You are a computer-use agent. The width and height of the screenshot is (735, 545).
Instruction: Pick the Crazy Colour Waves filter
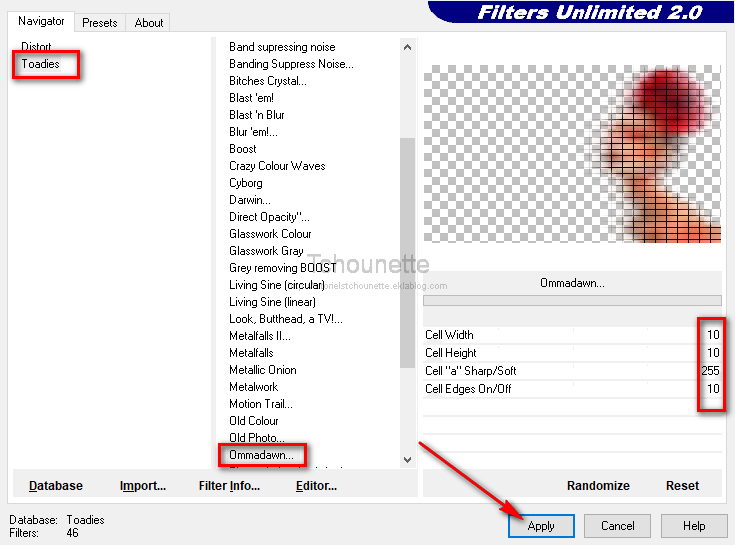[x=277, y=166]
